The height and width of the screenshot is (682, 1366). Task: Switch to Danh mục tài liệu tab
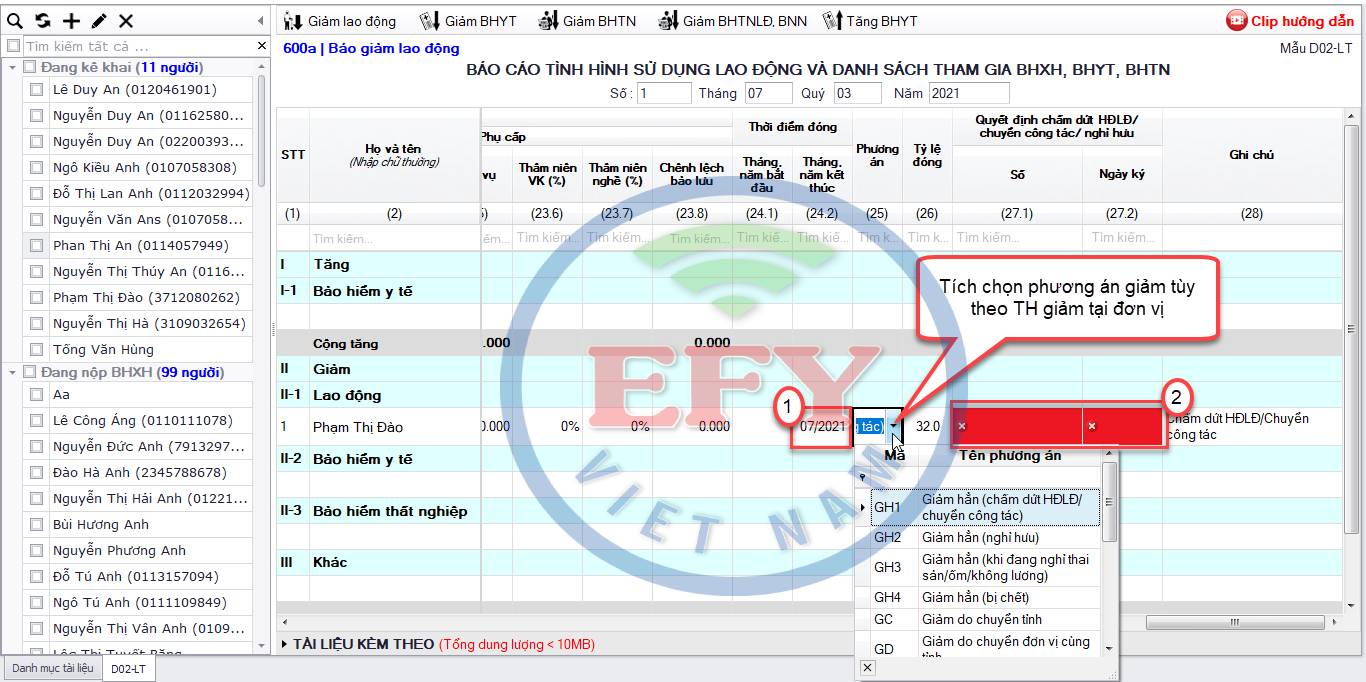tap(52, 668)
